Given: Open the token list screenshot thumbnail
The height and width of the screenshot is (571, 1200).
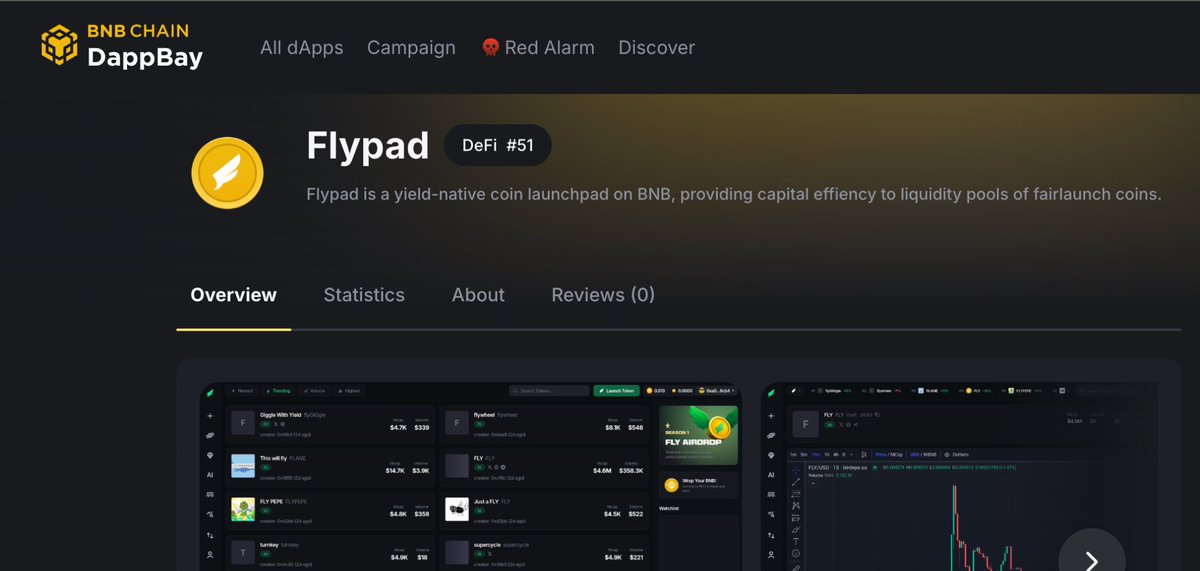Looking at the screenshot, I should click(x=468, y=476).
